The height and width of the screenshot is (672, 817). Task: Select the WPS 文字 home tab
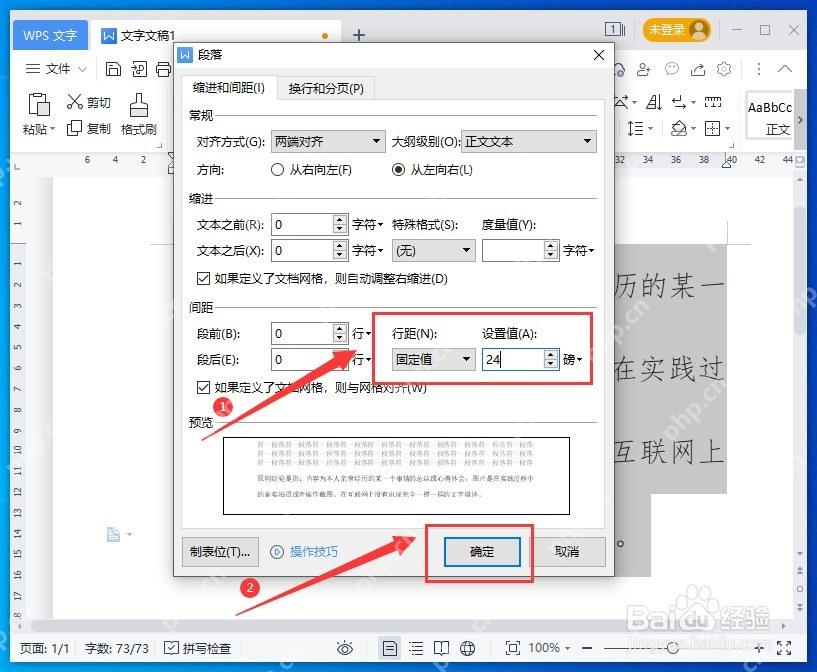(x=50, y=35)
